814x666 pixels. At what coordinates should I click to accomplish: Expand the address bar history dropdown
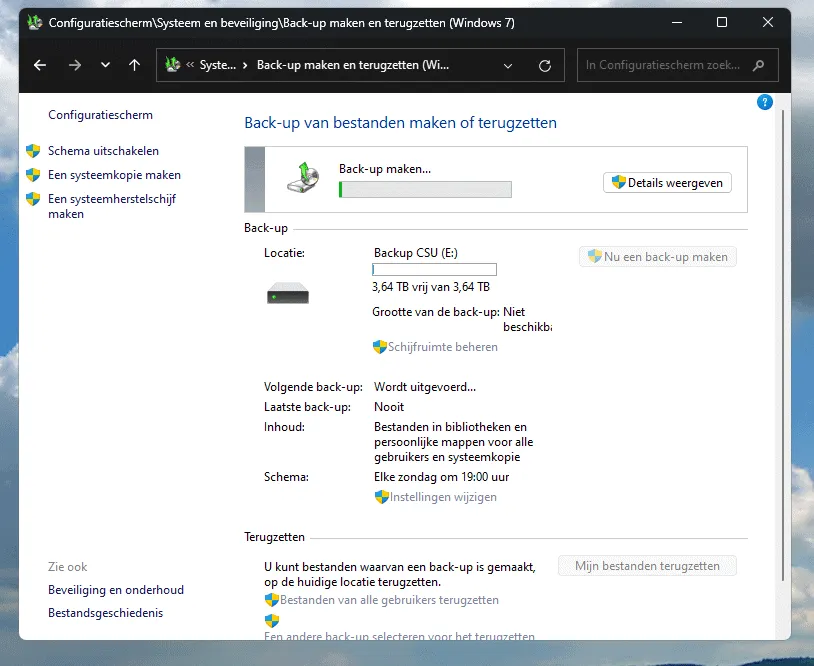[508, 66]
